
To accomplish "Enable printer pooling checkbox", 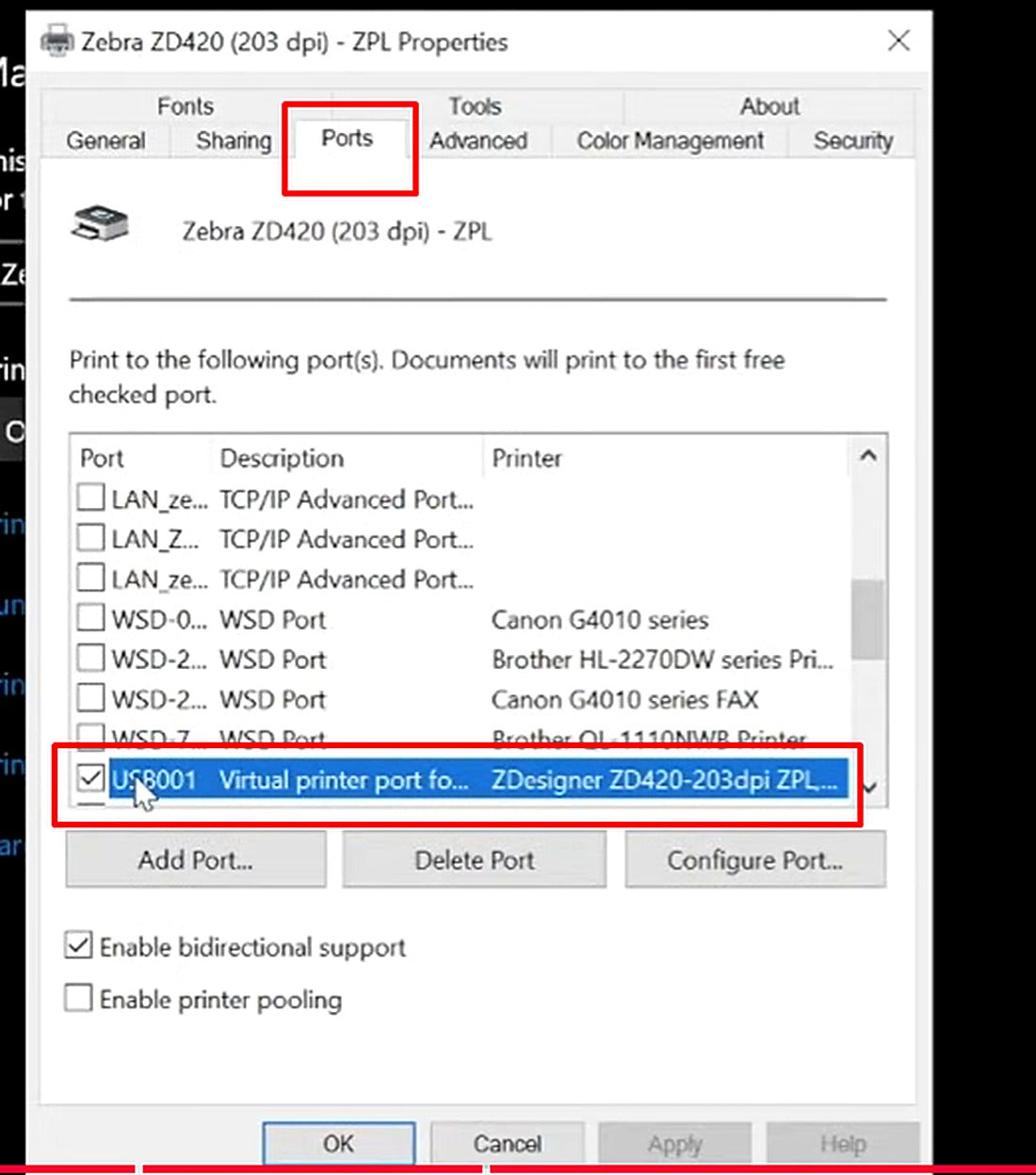I will [x=78, y=998].
